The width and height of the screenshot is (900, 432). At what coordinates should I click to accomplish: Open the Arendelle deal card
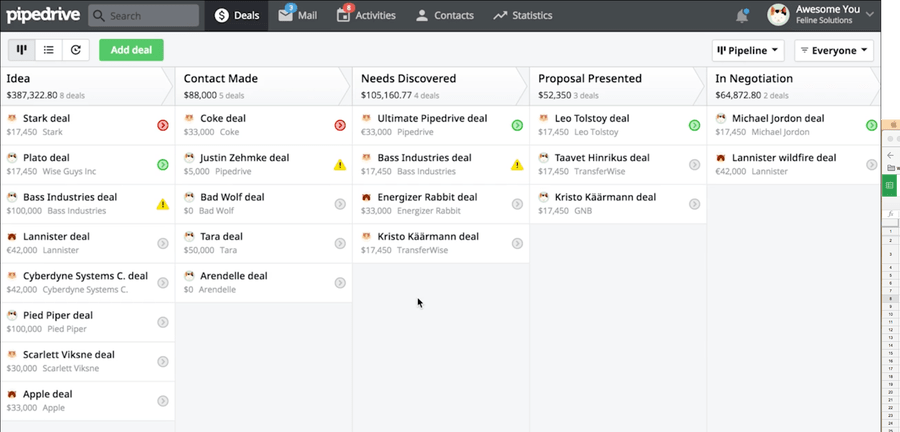264,283
